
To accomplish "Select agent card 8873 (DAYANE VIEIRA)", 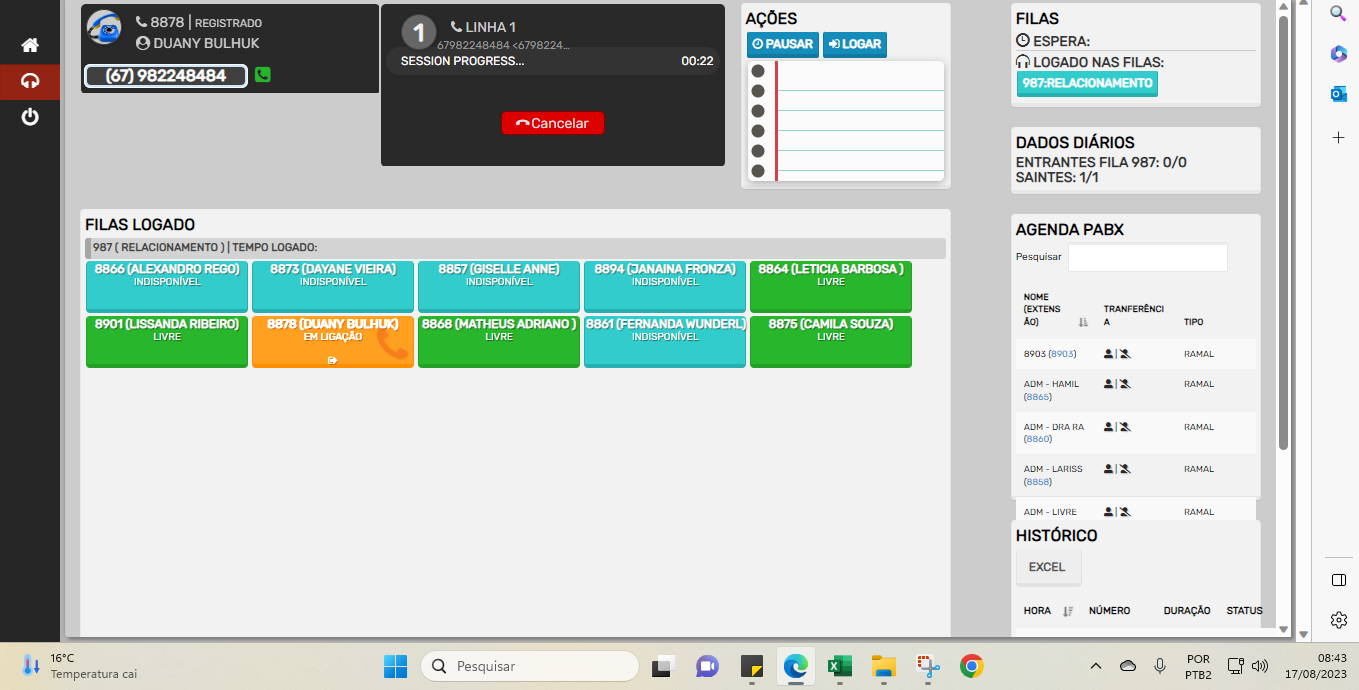I will tap(333, 286).
